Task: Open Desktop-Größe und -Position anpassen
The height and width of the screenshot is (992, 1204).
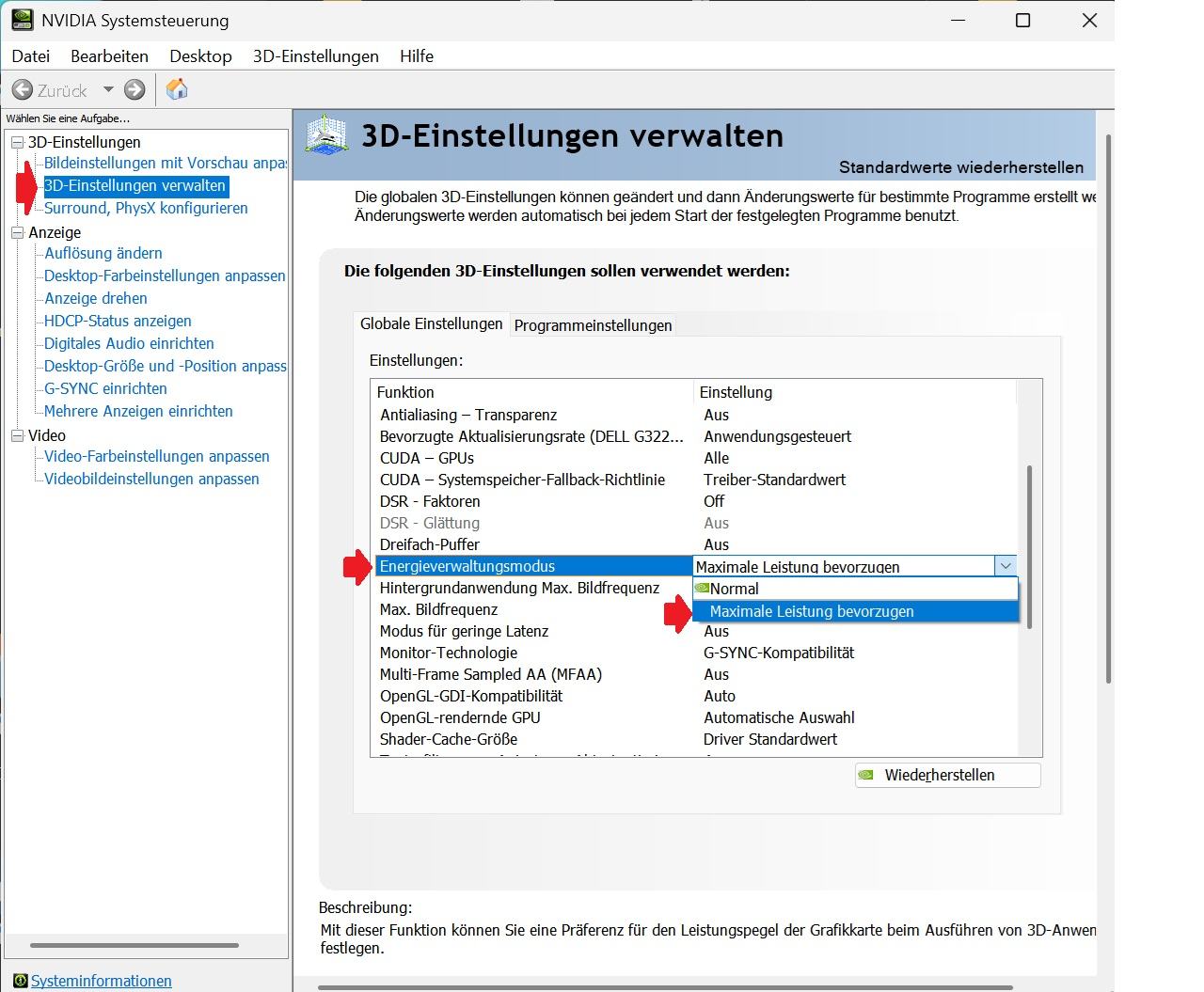Action: tap(165, 366)
